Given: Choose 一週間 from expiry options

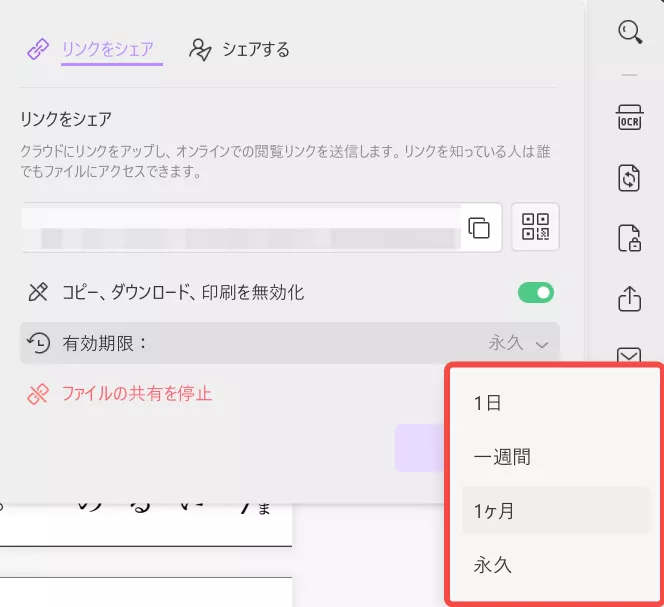Looking at the screenshot, I should pos(556,457).
